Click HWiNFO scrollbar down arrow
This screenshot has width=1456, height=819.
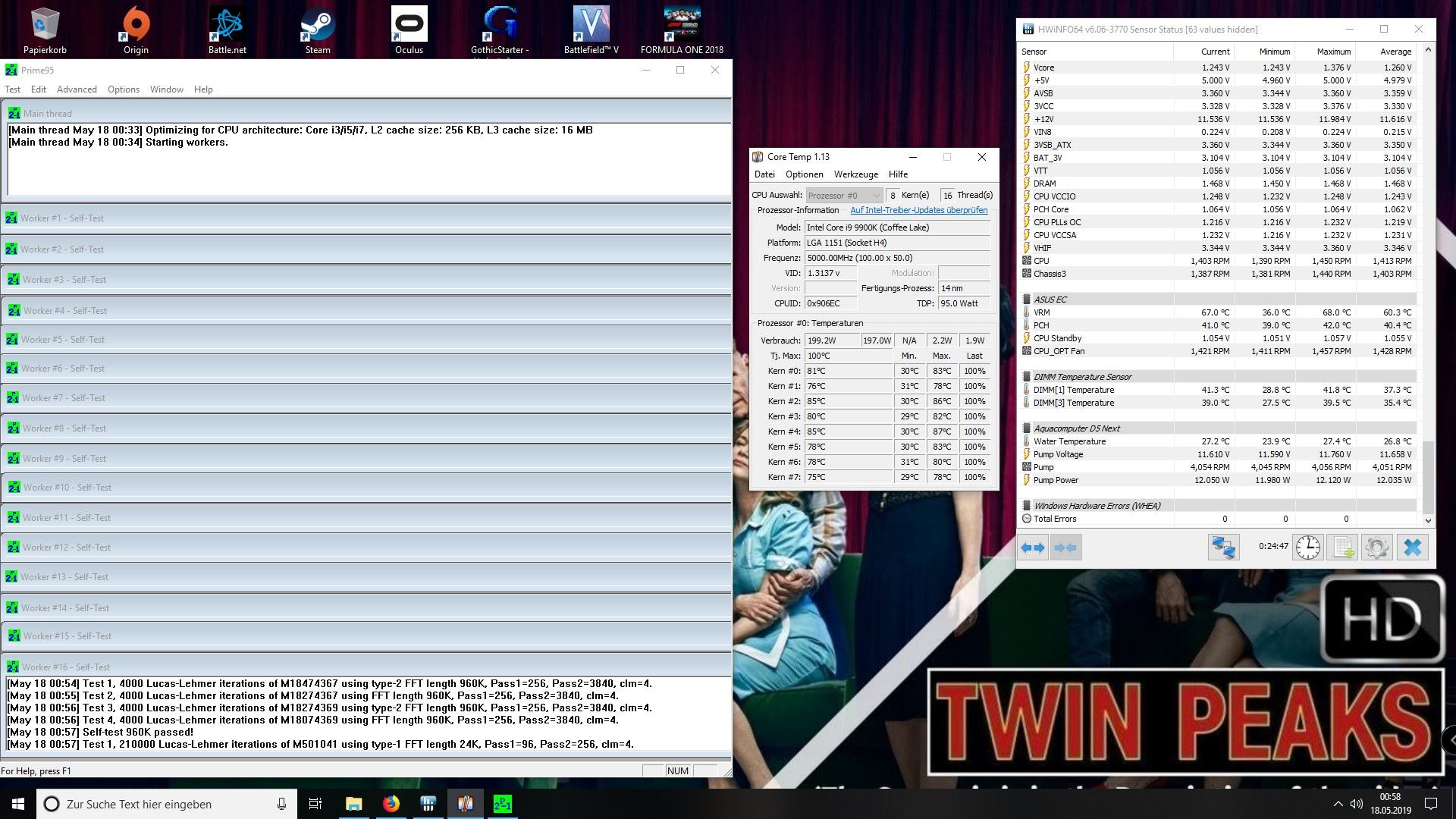pyautogui.click(x=1428, y=520)
